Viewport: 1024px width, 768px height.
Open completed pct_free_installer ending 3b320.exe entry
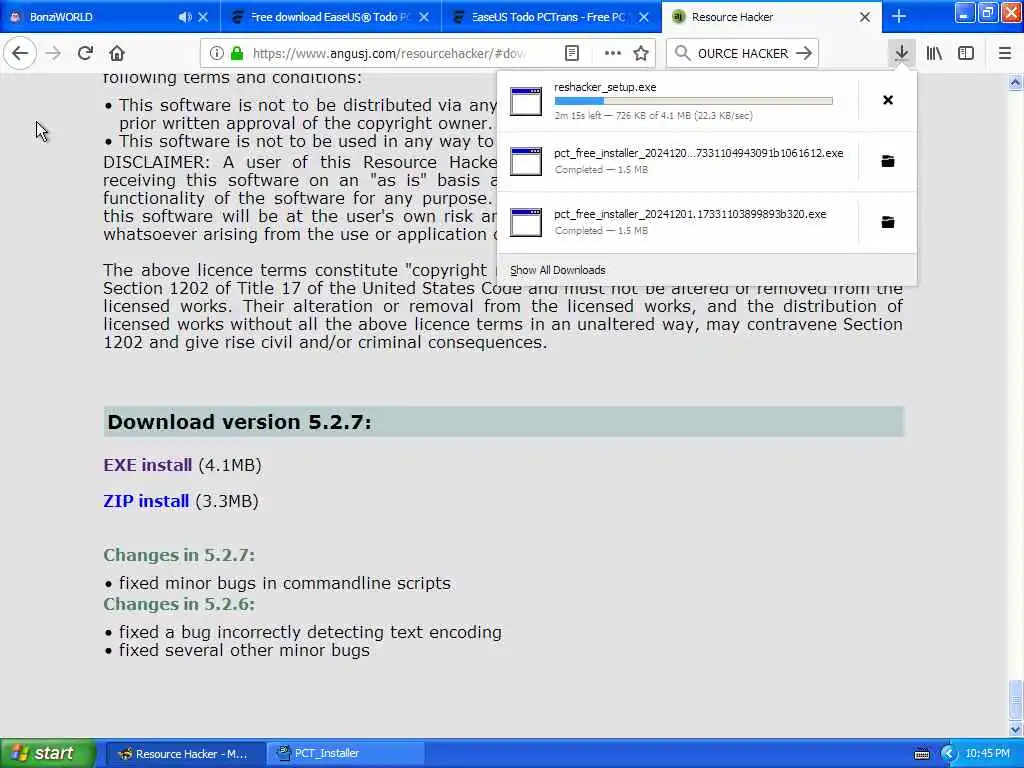[677, 222]
